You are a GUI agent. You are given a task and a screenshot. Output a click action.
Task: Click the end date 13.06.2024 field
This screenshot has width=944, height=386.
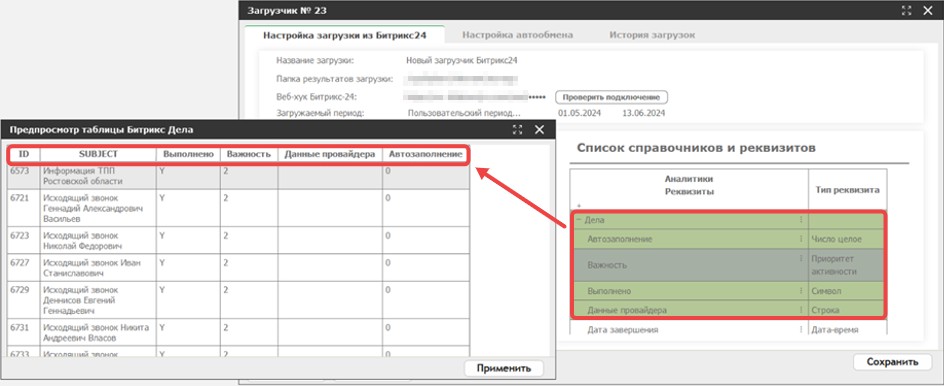point(644,113)
